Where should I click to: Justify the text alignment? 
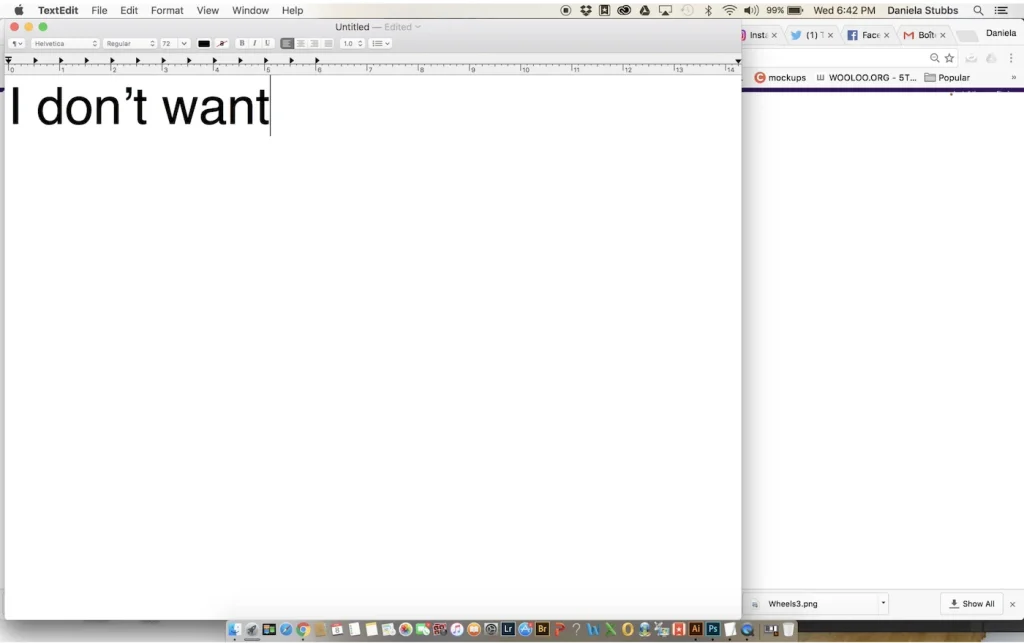click(328, 44)
